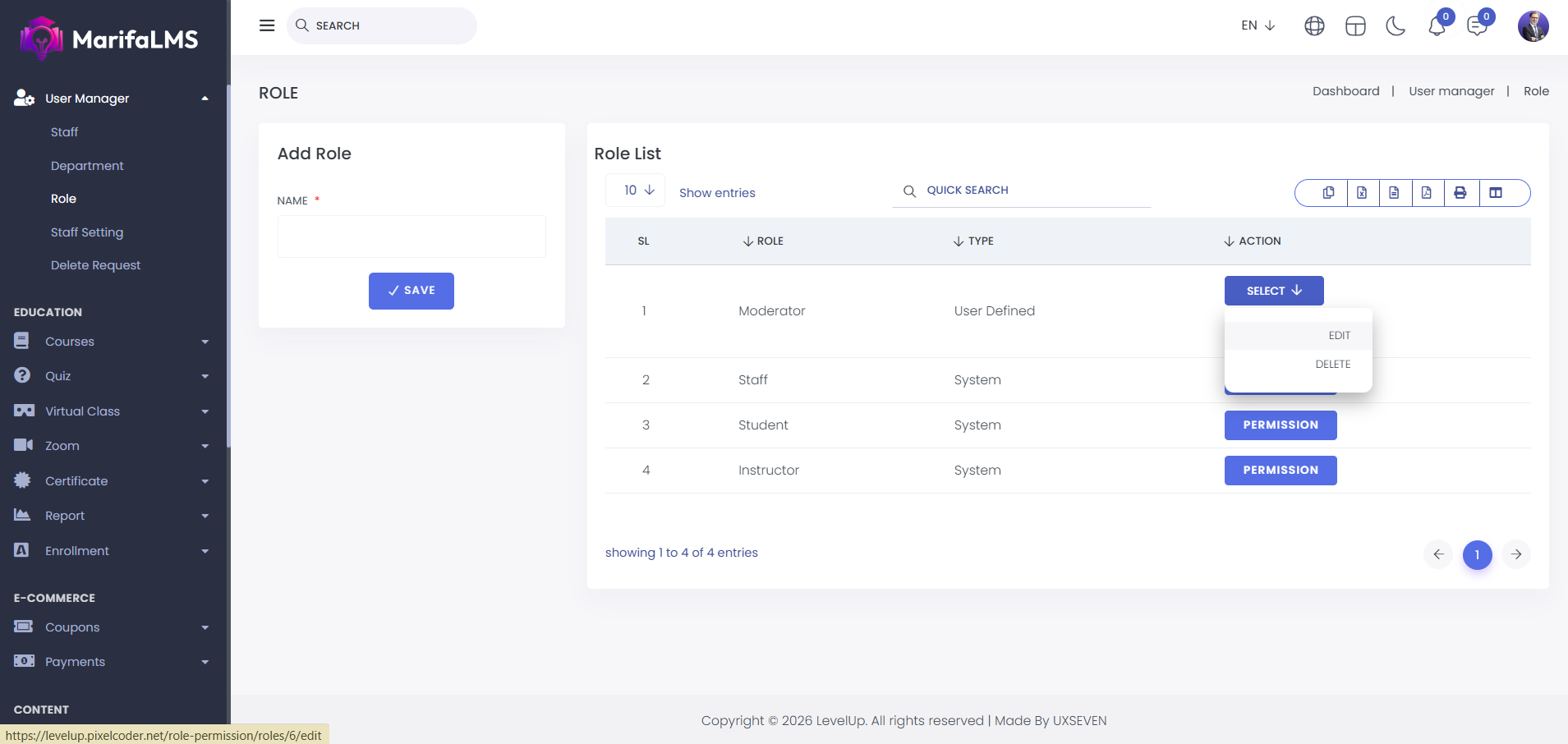1568x744 pixels.
Task: Export role list to Excel
Action: (x=1362, y=193)
